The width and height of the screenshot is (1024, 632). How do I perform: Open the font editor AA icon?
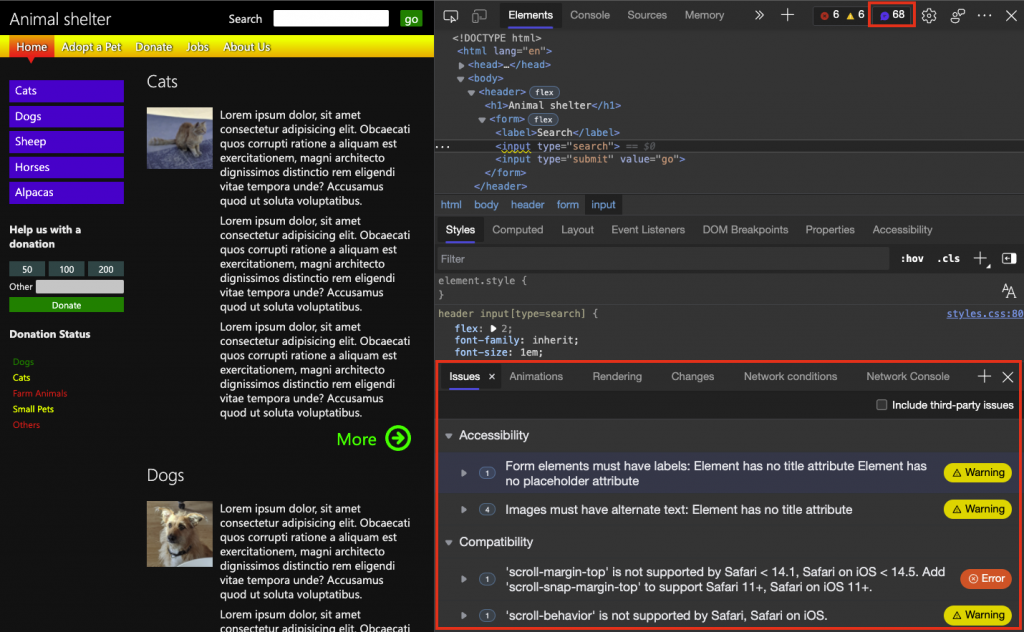pos(1008,291)
